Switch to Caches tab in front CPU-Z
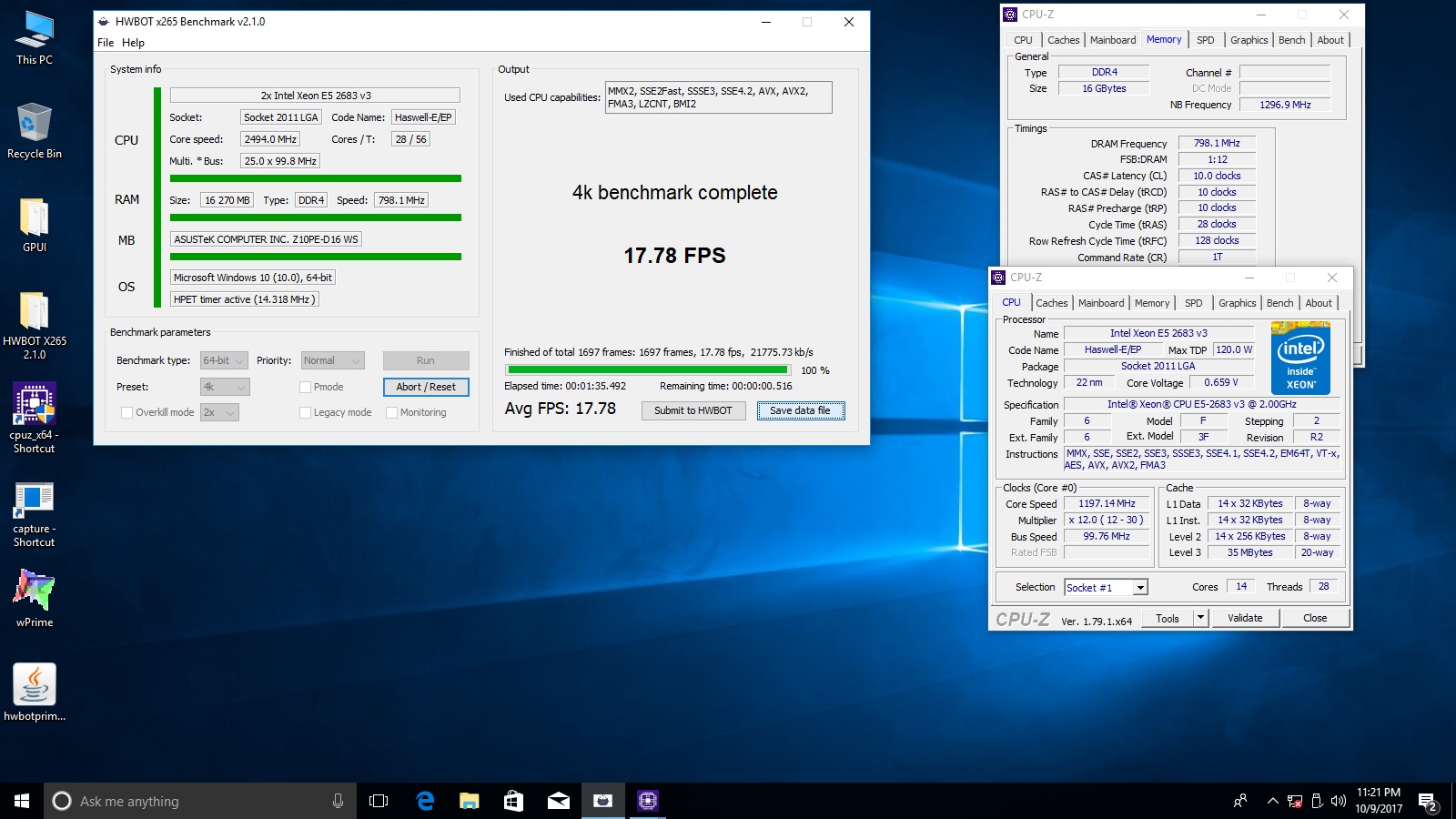Viewport: 1456px width, 819px height. (1051, 303)
